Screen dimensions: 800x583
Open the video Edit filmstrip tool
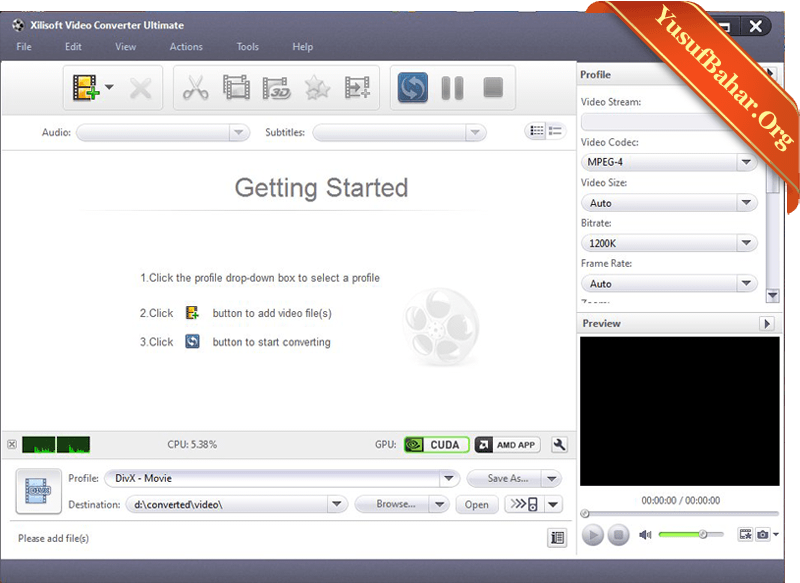[x=236, y=87]
